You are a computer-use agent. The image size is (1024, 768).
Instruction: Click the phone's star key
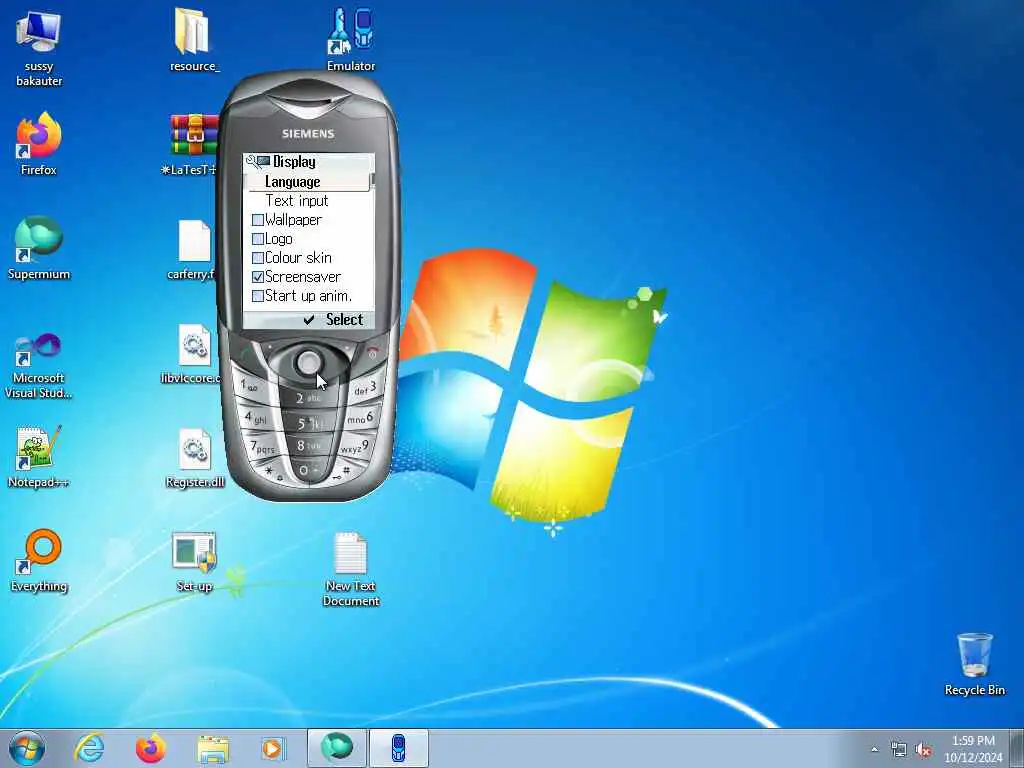click(271, 472)
